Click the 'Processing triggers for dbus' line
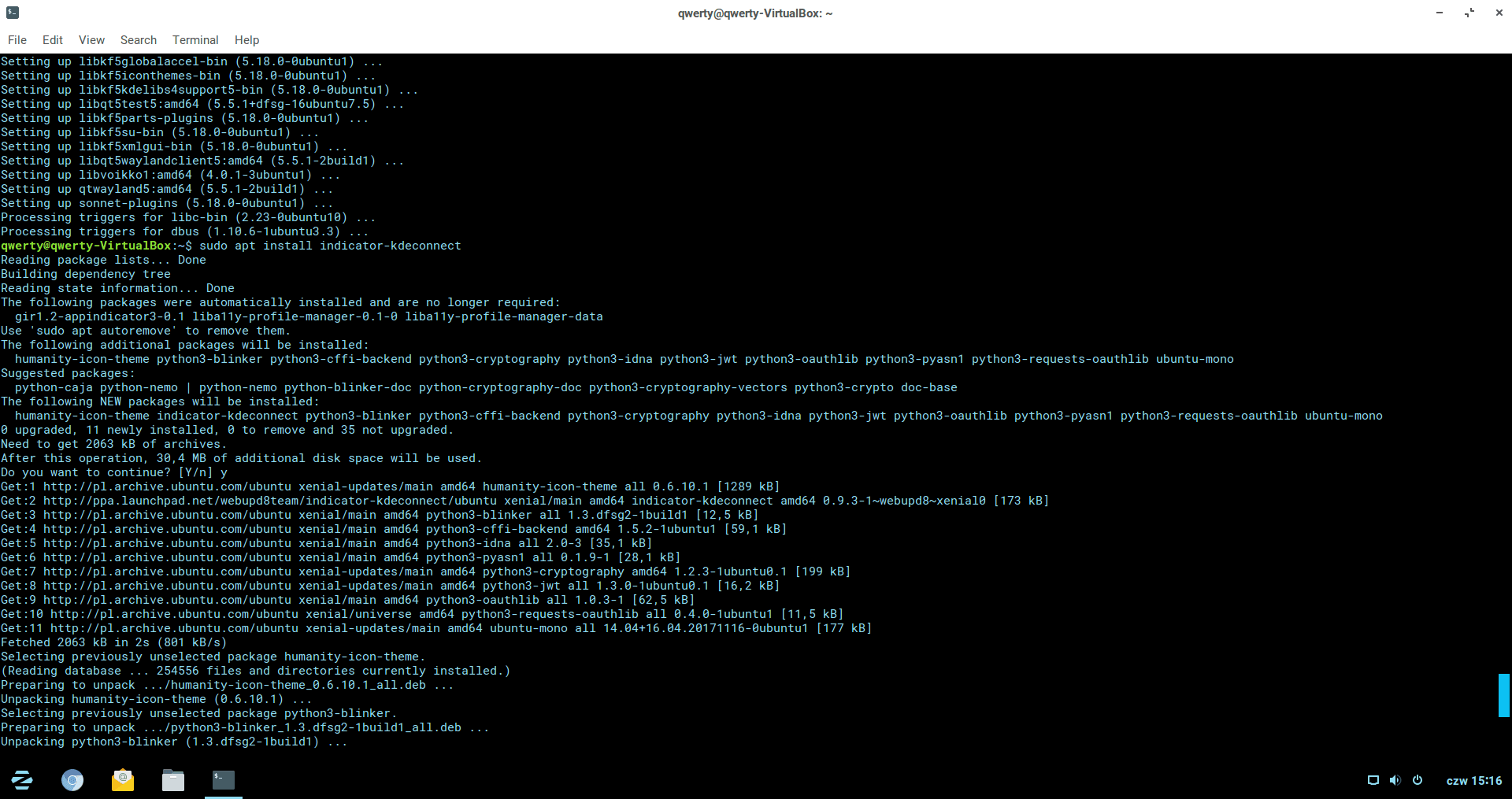 pyautogui.click(x=185, y=231)
